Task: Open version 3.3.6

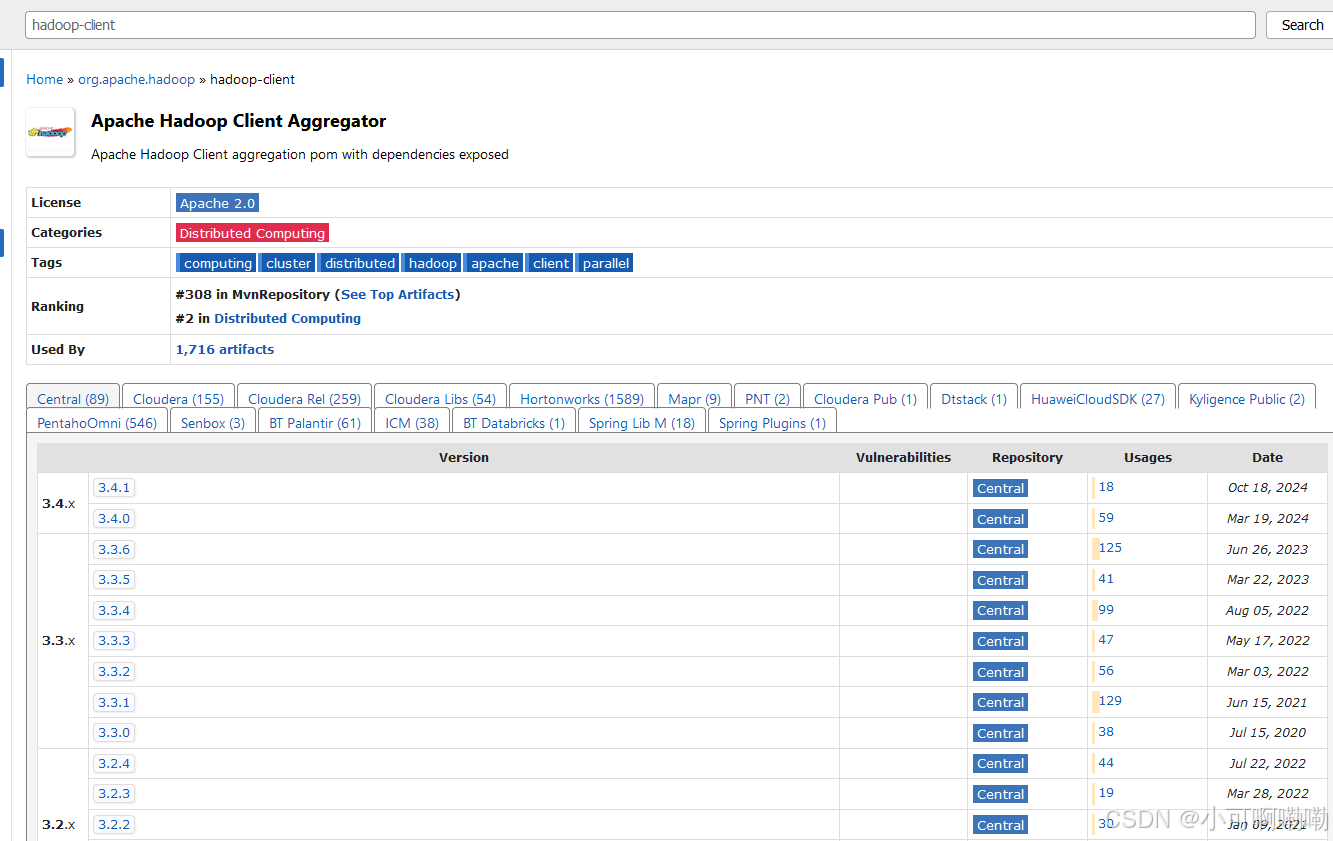Action: point(114,549)
